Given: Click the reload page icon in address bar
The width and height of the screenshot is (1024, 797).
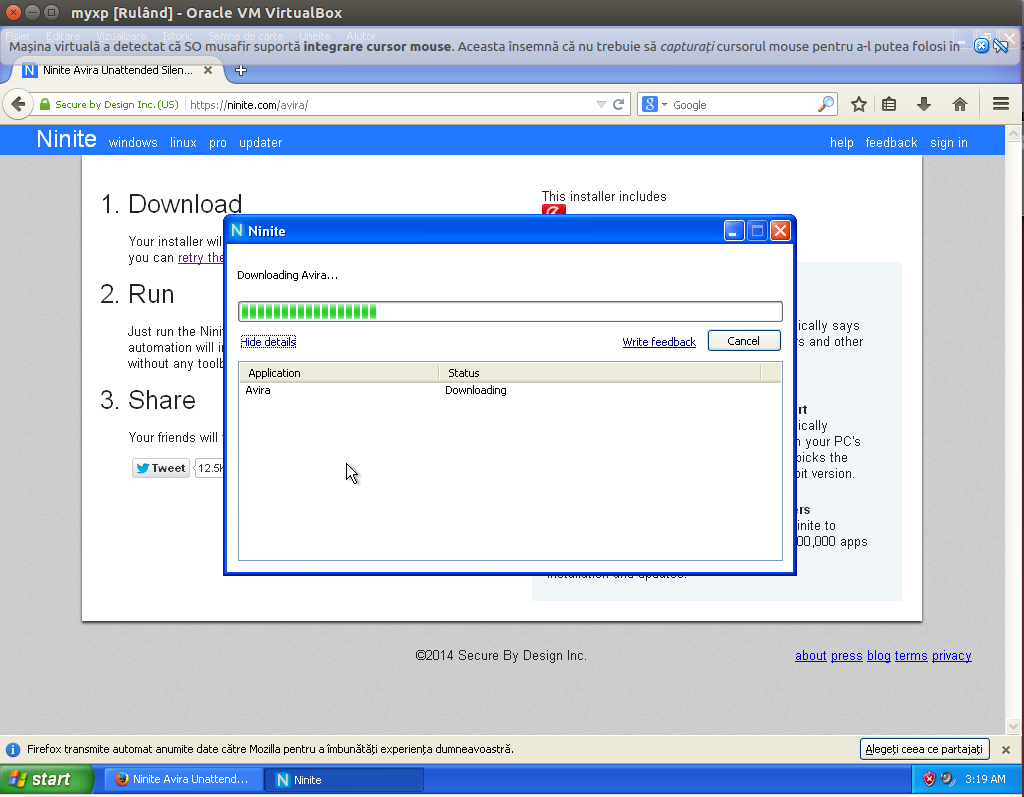Looking at the screenshot, I should point(618,105).
